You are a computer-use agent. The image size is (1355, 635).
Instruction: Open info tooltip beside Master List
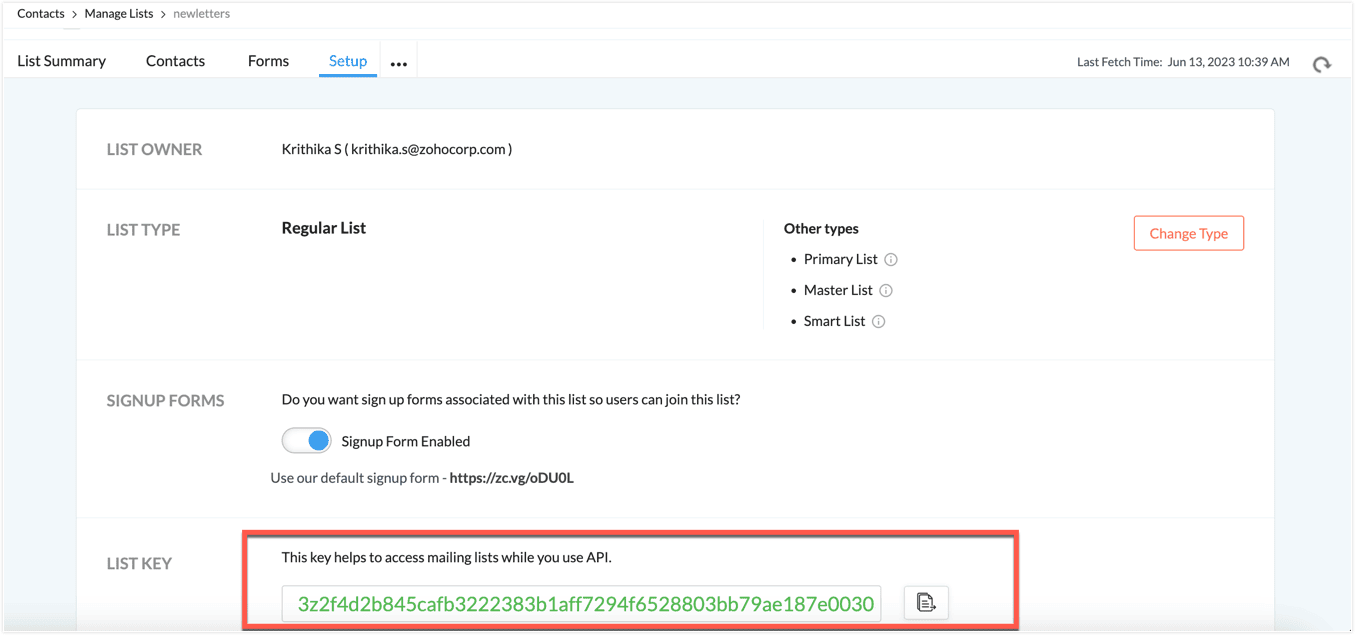tap(886, 290)
